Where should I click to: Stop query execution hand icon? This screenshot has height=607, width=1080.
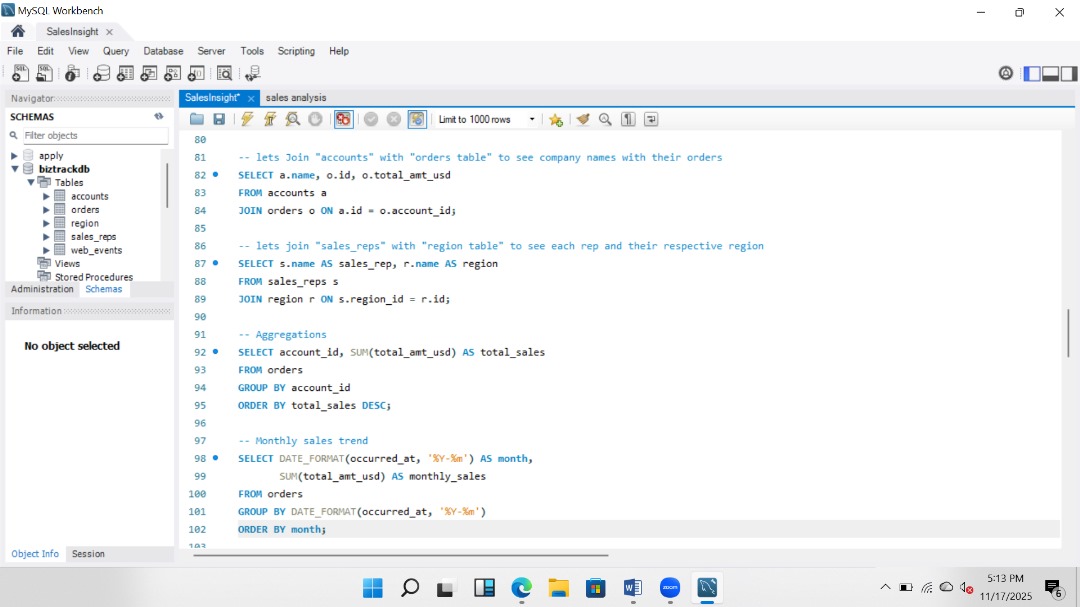pyautogui.click(x=315, y=119)
